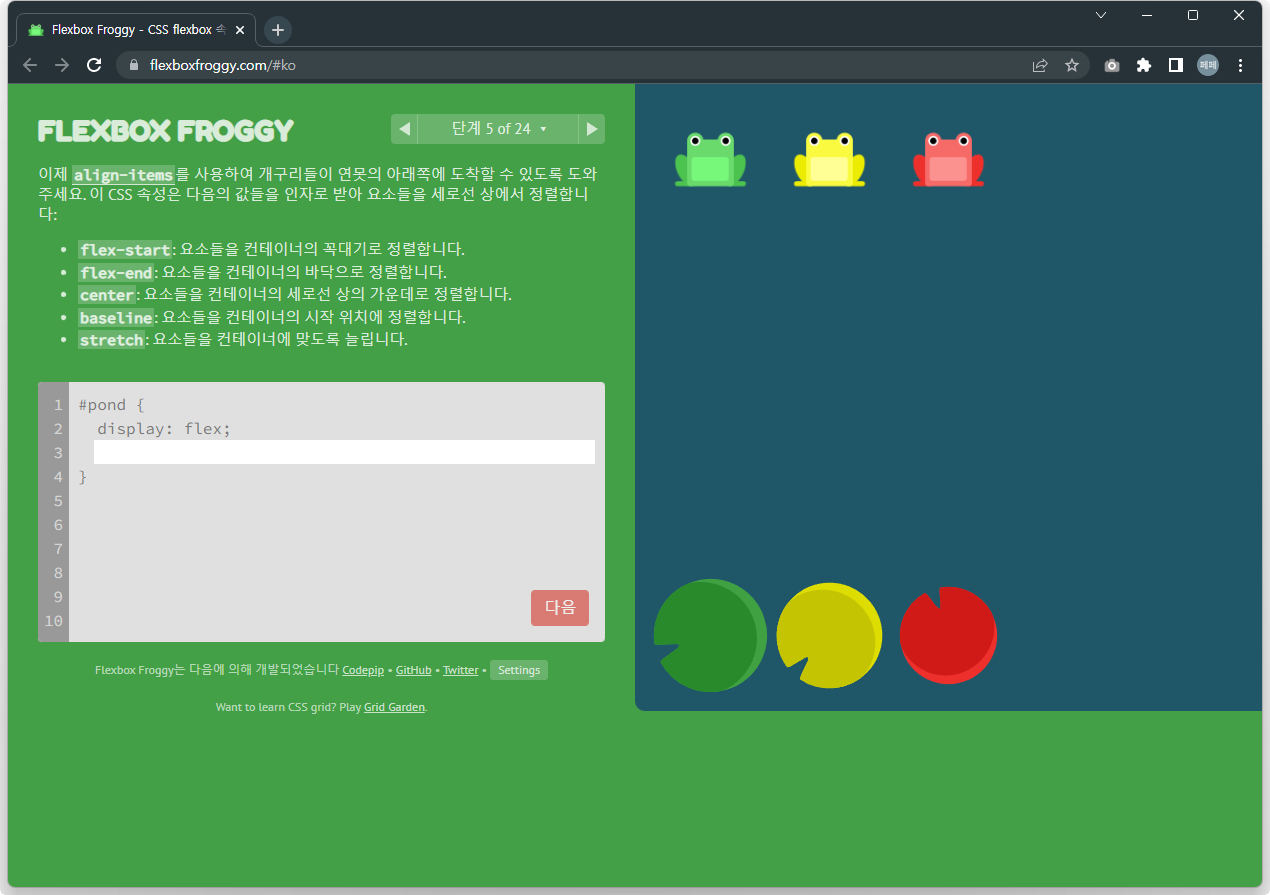Click the flex-start code keyword

tap(125, 250)
